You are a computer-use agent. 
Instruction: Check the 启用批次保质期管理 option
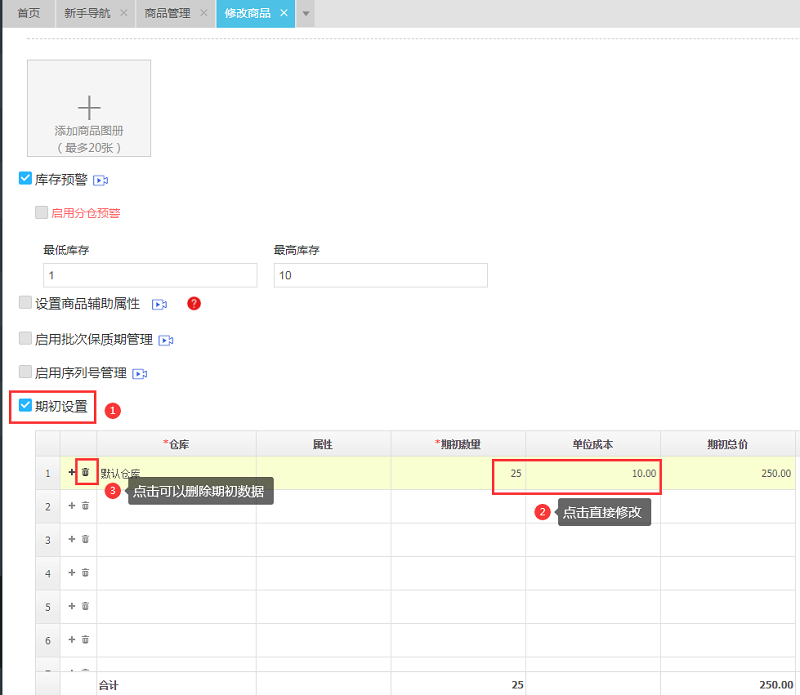26,339
